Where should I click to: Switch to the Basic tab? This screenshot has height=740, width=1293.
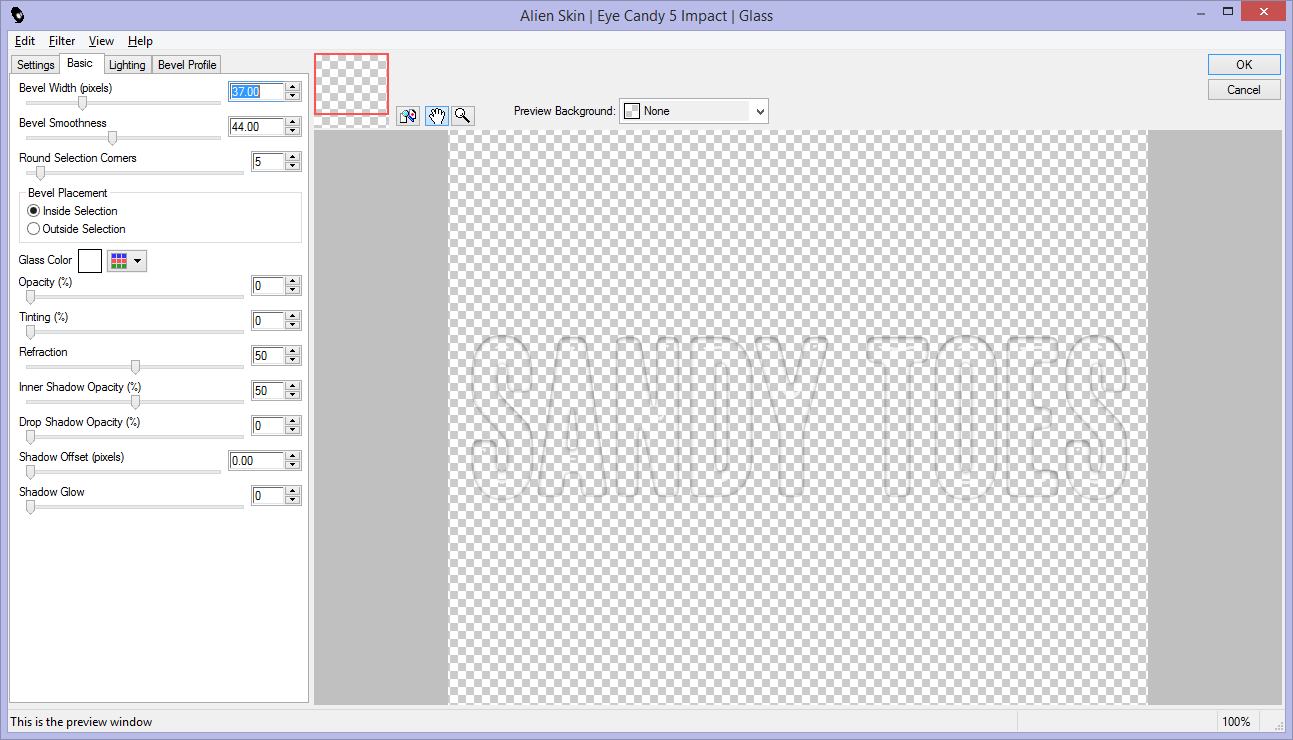[x=80, y=64]
